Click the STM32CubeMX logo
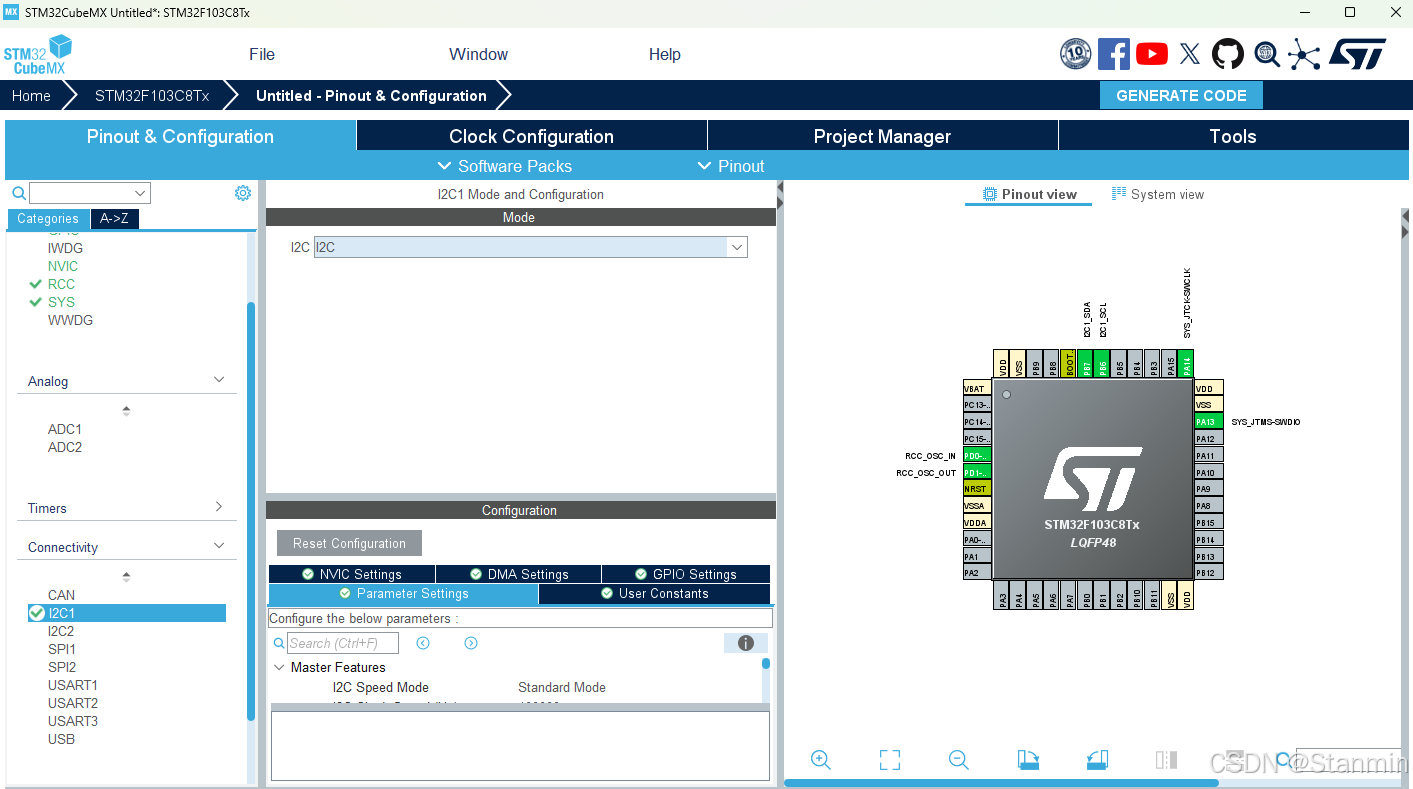 [38, 55]
